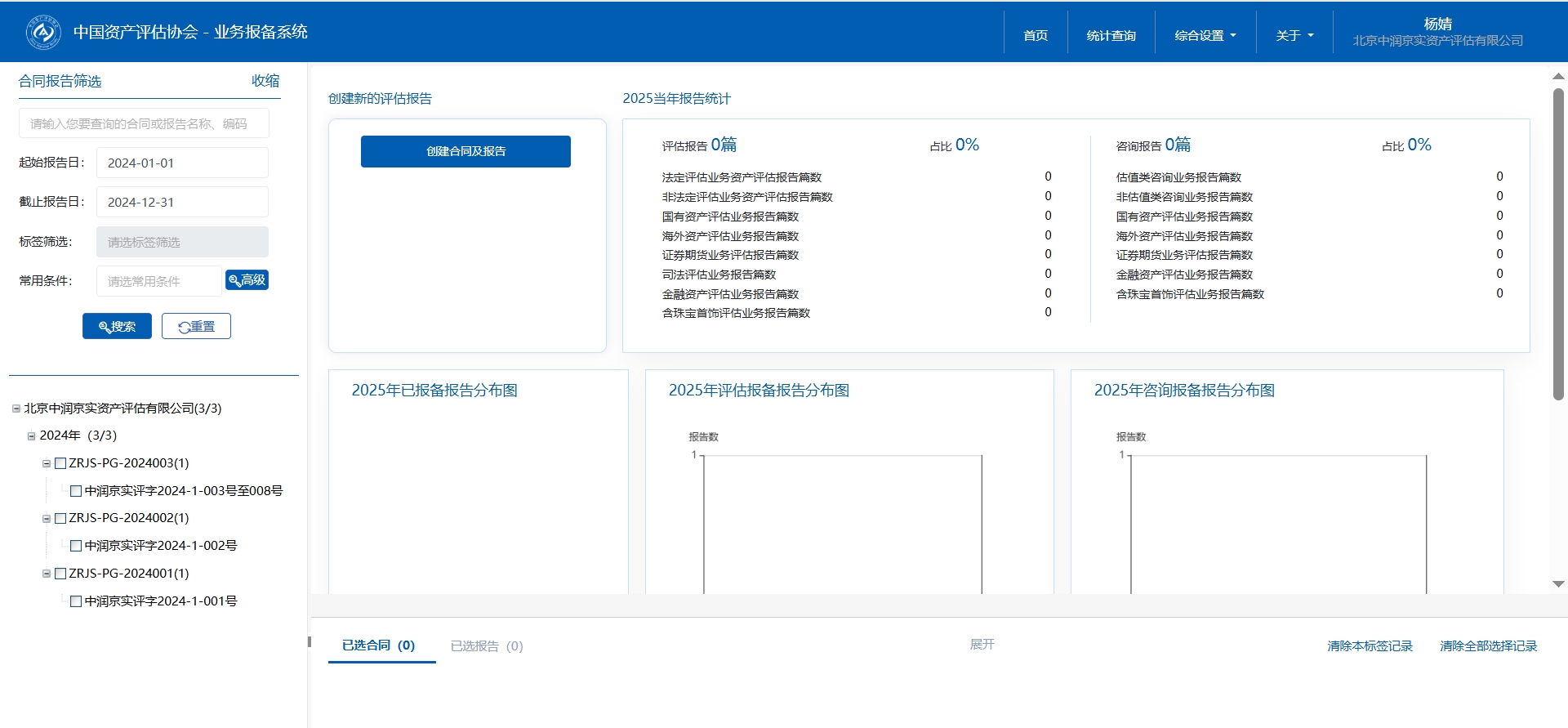
Task: Collapse the 2024年 tree node
Action: 32,436
